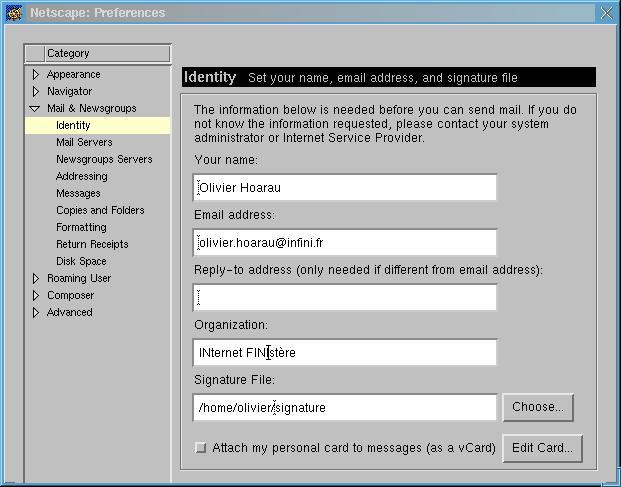
Task: Select Roaming User in the category tree
Action: coord(79,278)
